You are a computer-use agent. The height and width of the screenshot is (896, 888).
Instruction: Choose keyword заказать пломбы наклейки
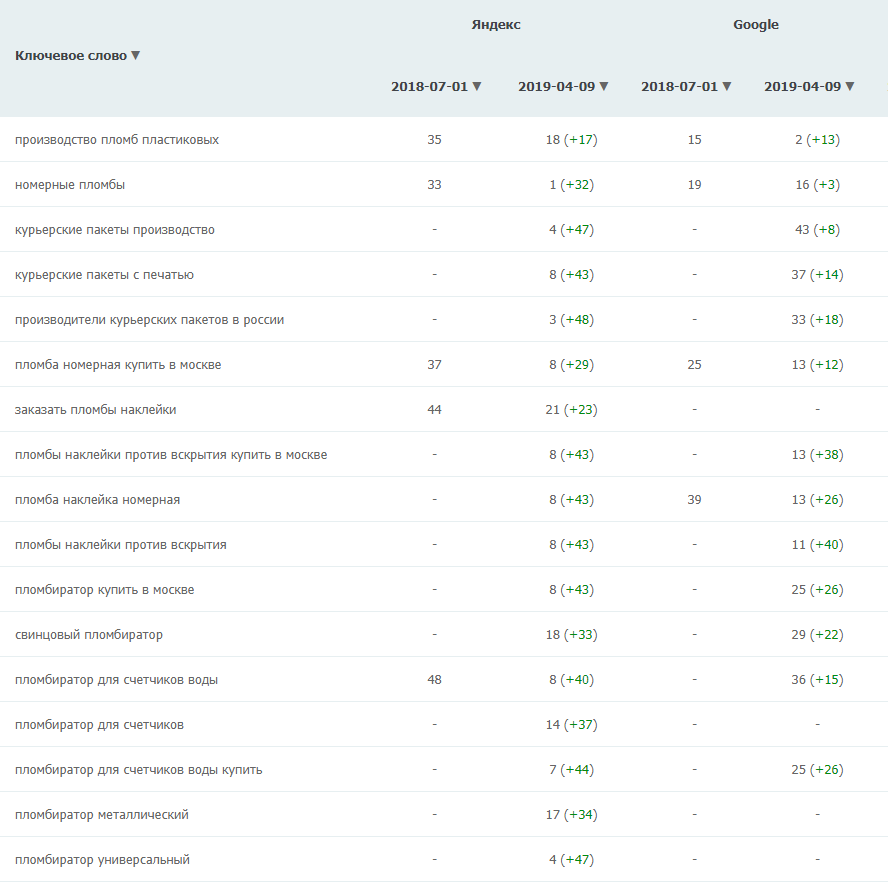point(96,410)
